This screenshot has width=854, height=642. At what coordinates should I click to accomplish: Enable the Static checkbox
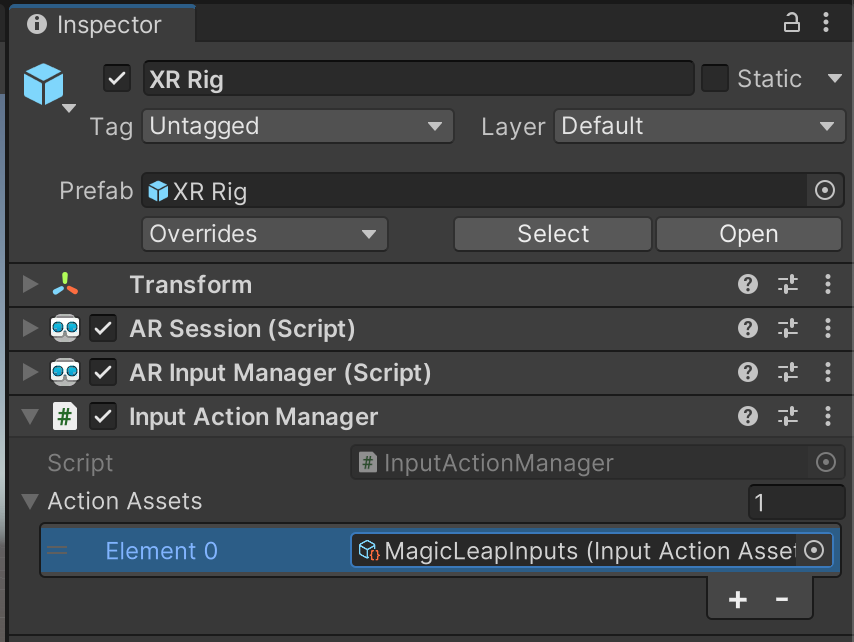click(714, 78)
